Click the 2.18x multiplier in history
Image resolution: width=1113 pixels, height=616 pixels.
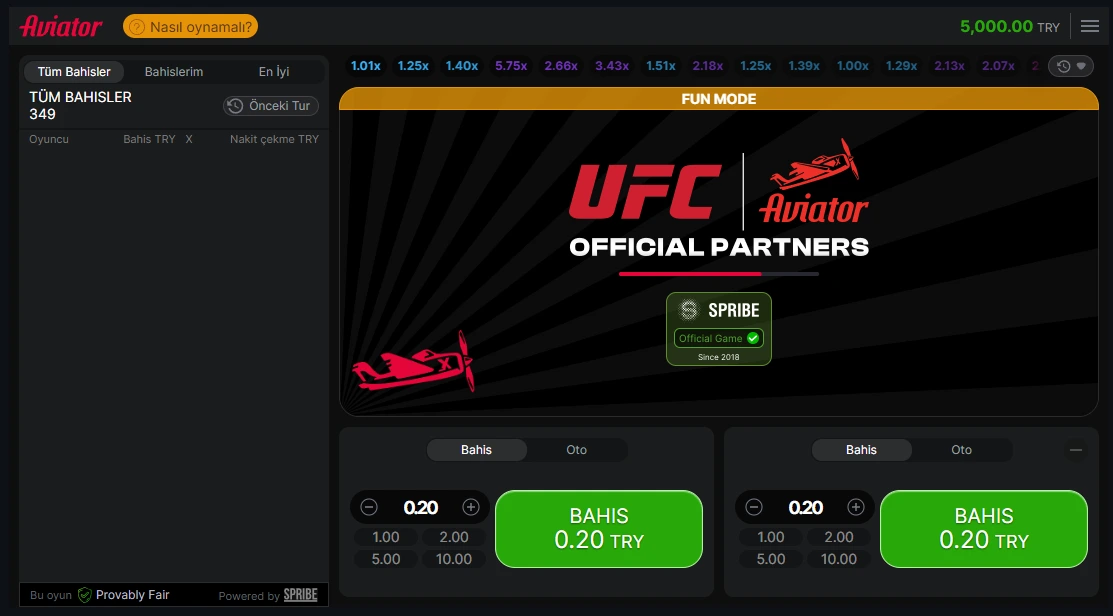(708, 66)
